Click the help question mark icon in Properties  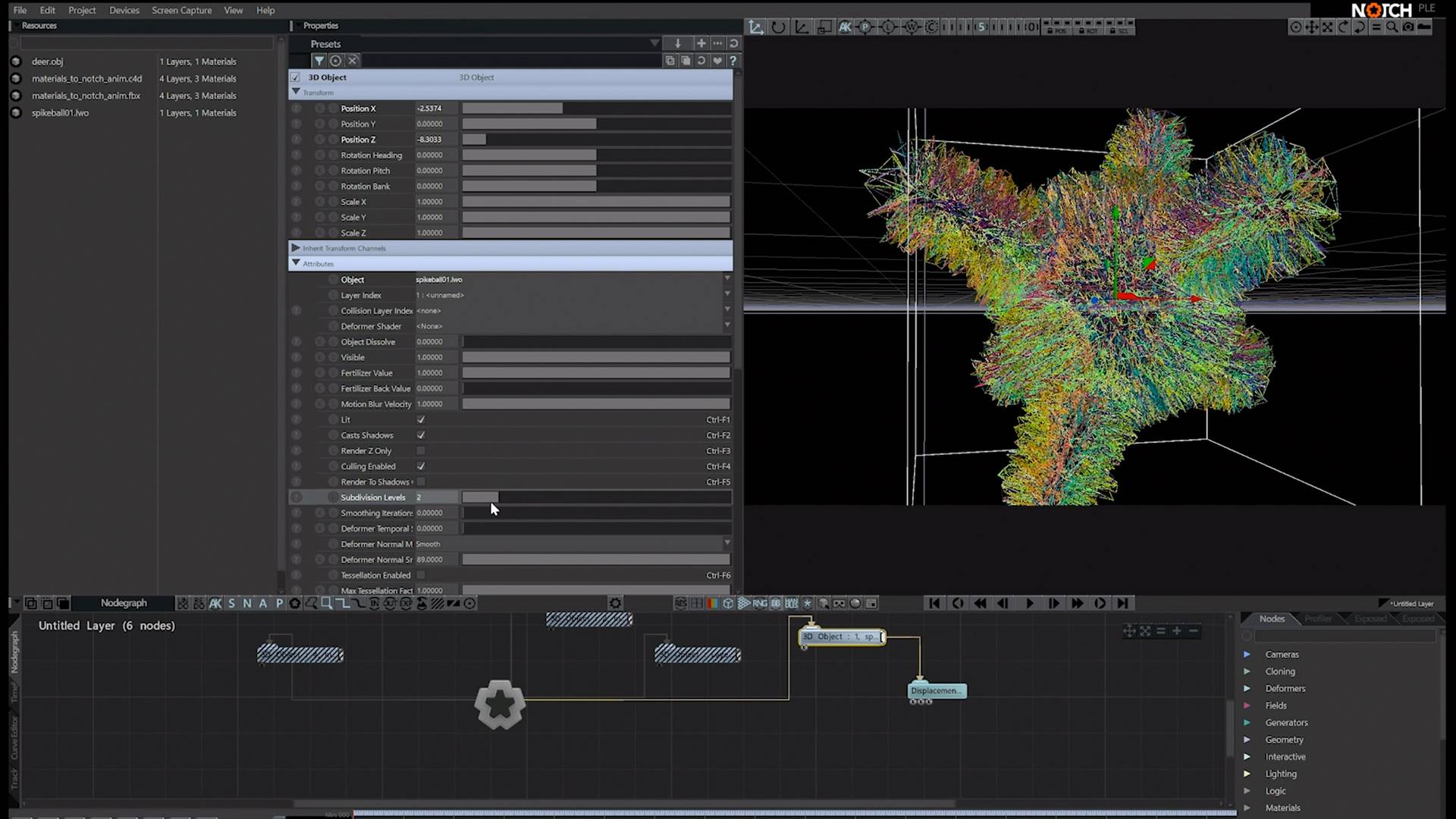pyautogui.click(x=733, y=61)
